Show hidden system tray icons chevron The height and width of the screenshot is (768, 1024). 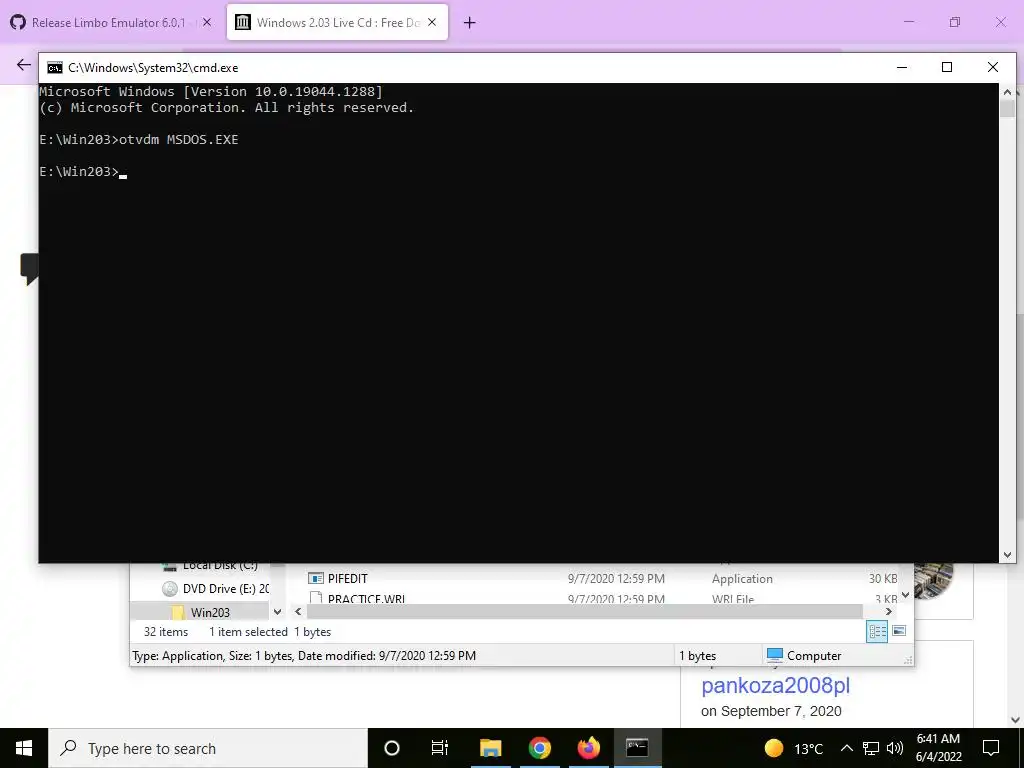pos(846,748)
